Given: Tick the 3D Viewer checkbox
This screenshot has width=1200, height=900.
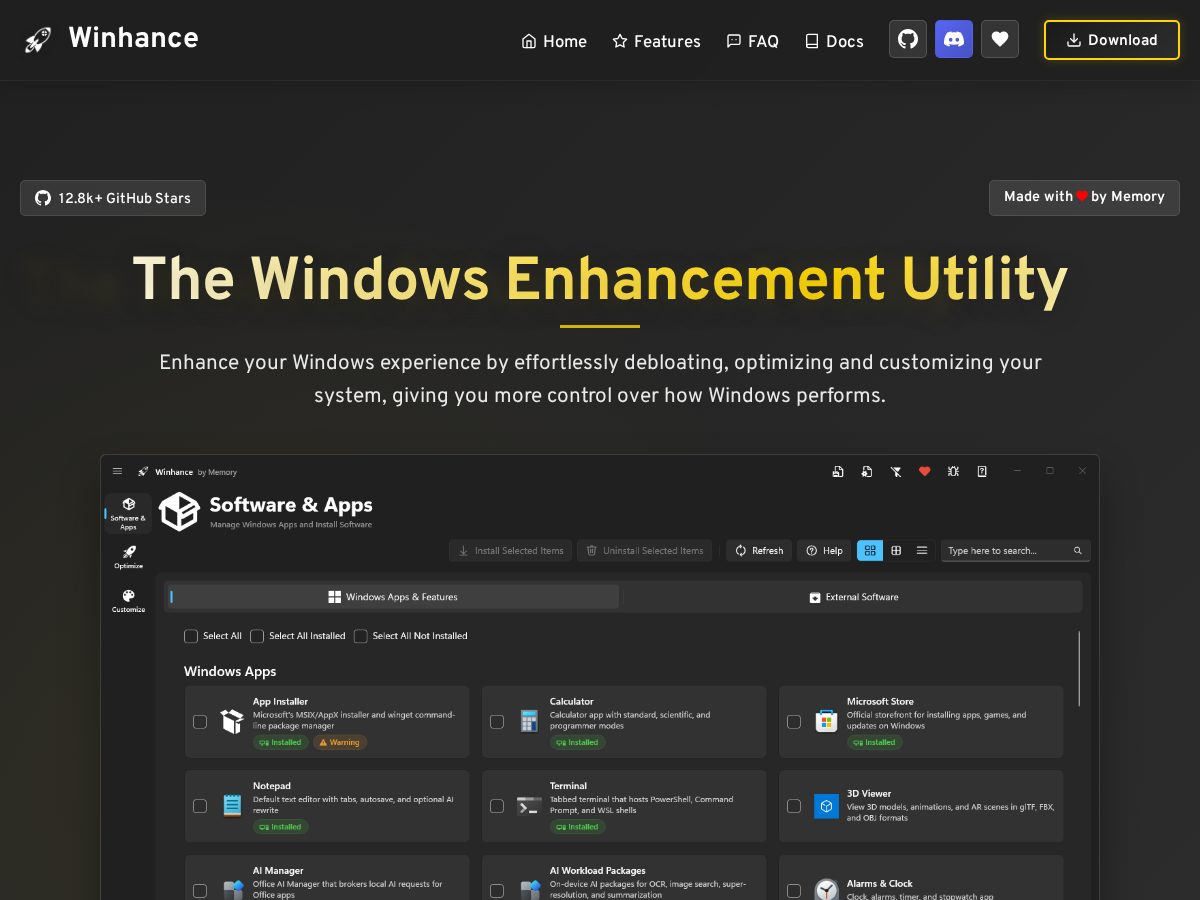Looking at the screenshot, I should click(794, 806).
